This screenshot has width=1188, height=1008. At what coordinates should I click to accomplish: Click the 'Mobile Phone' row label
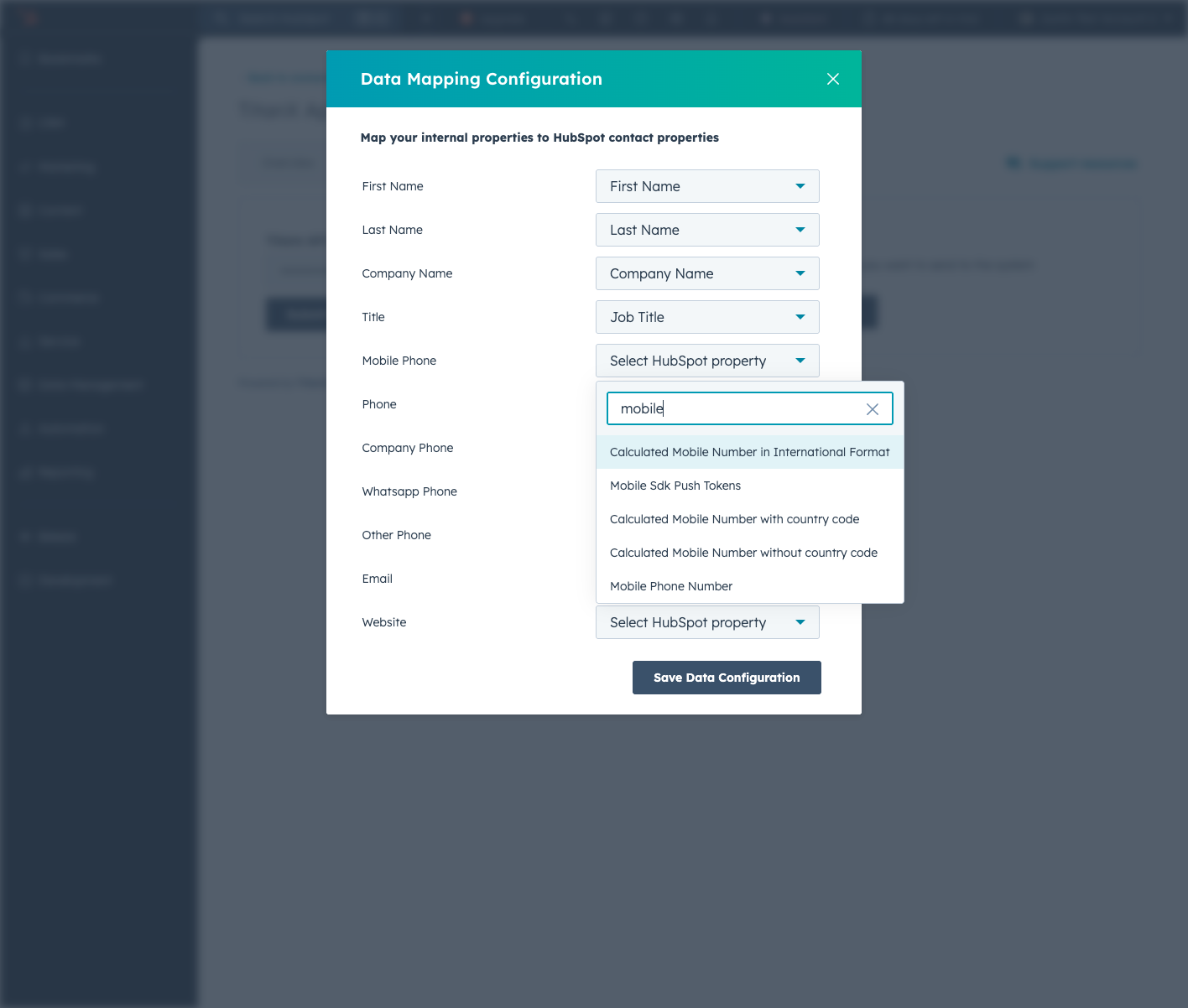click(399, 361)
